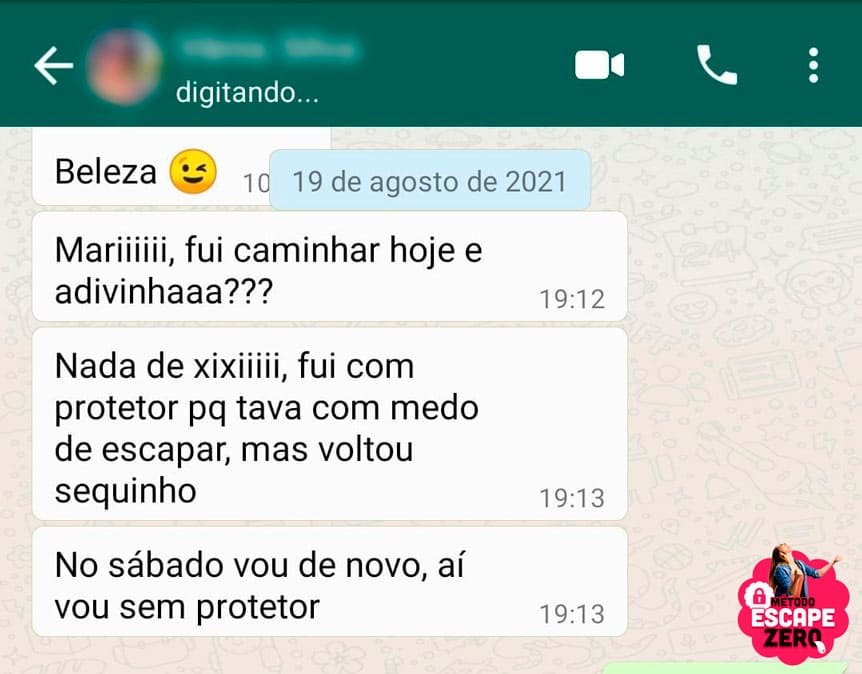Open contact info via blurred name
This screenshot has height=674, width=862.
click(x=269, y=48)
